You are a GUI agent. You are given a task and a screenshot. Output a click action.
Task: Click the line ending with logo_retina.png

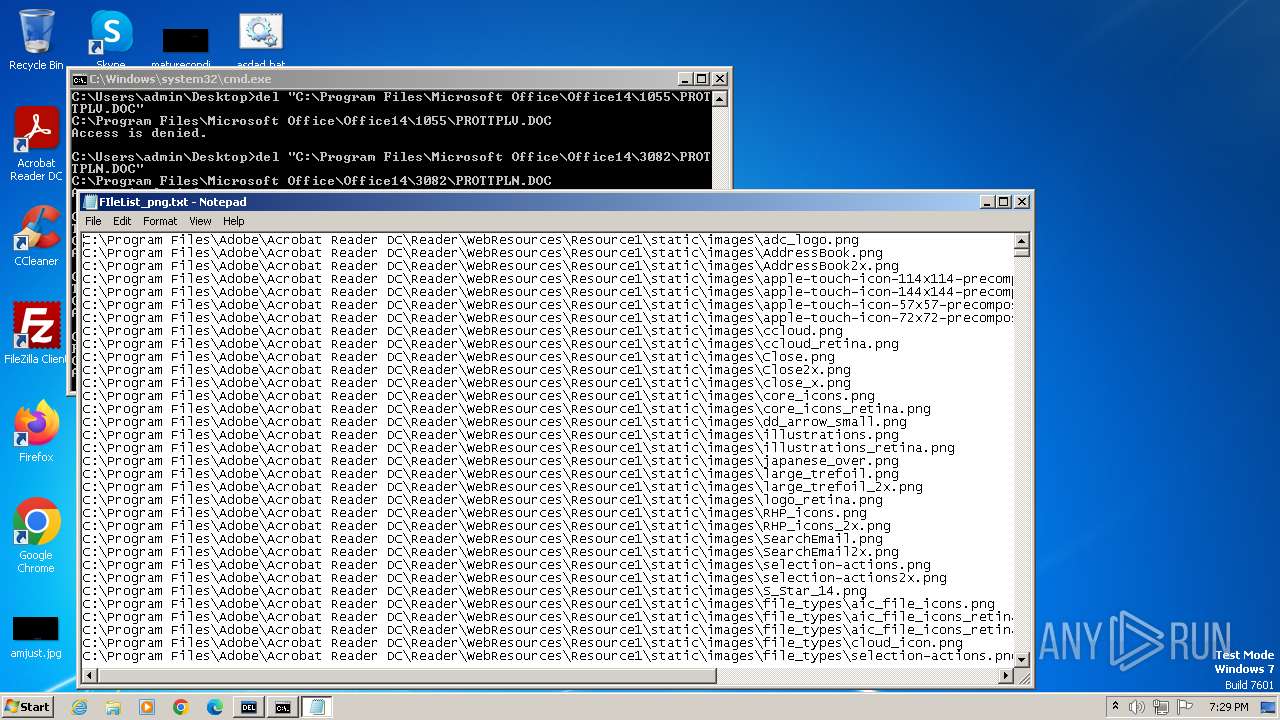pyautogui.click(x=482, y=500)
